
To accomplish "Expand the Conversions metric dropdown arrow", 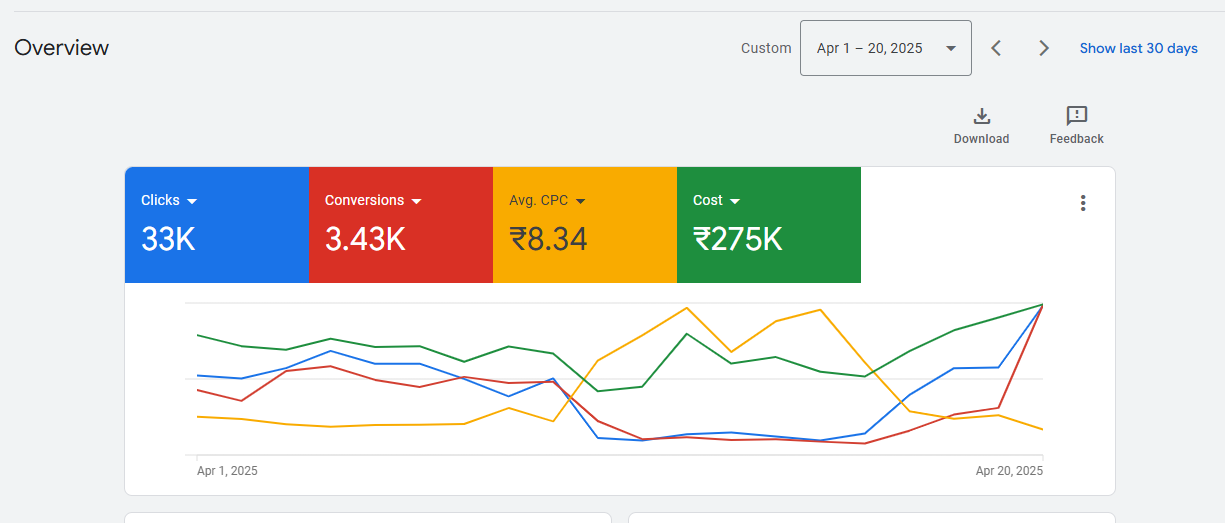I will click(417, 201).
